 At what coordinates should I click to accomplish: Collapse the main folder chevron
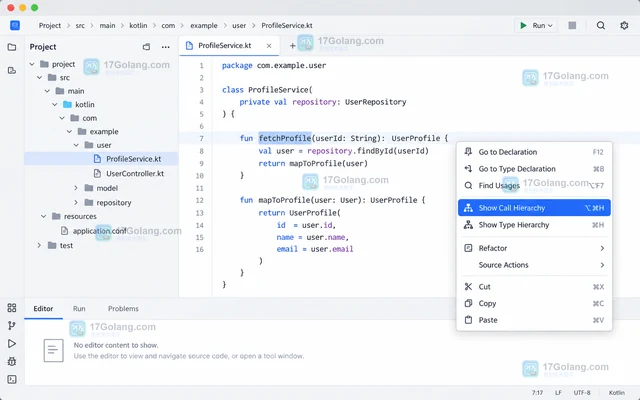pyautogui.click(x=47, y=91)
